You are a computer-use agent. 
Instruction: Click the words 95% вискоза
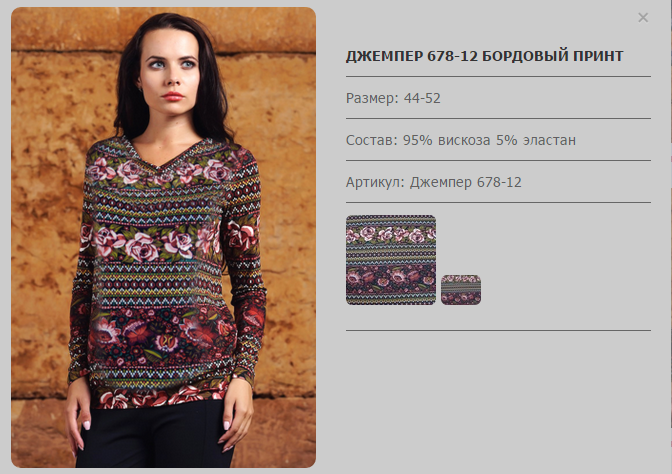446,140
